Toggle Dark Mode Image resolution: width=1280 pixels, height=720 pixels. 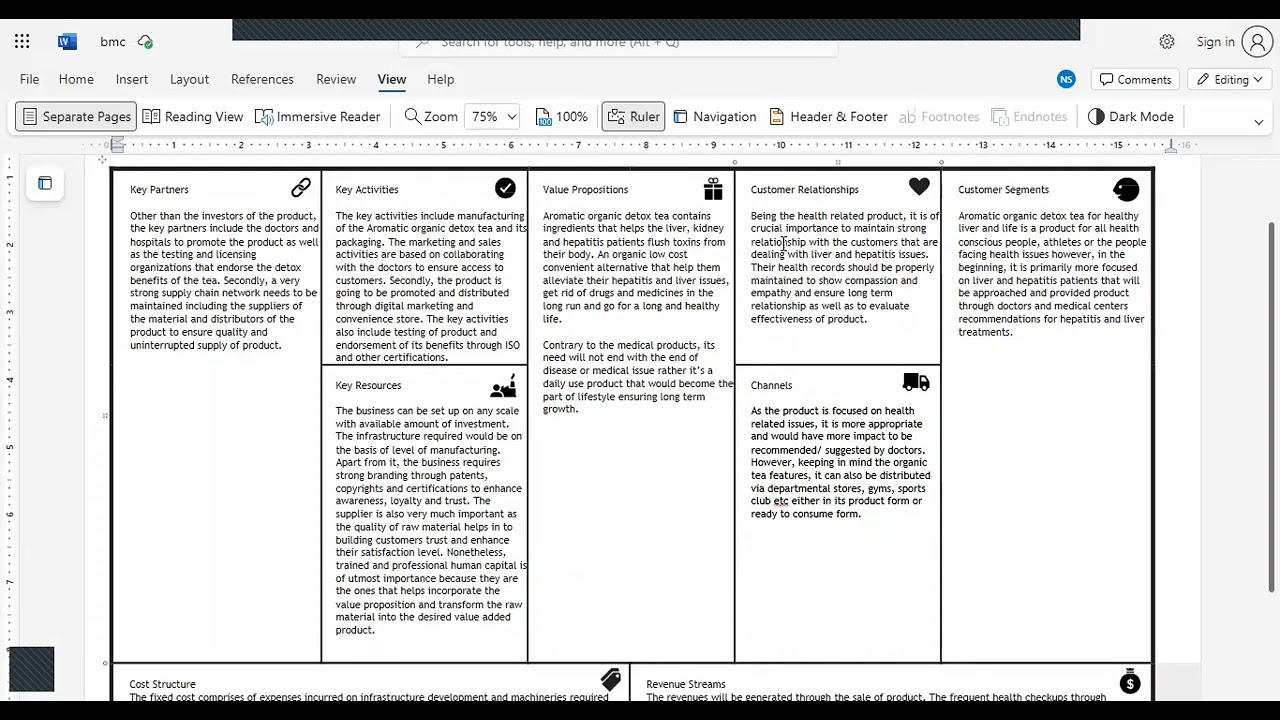pos(1130,117)
